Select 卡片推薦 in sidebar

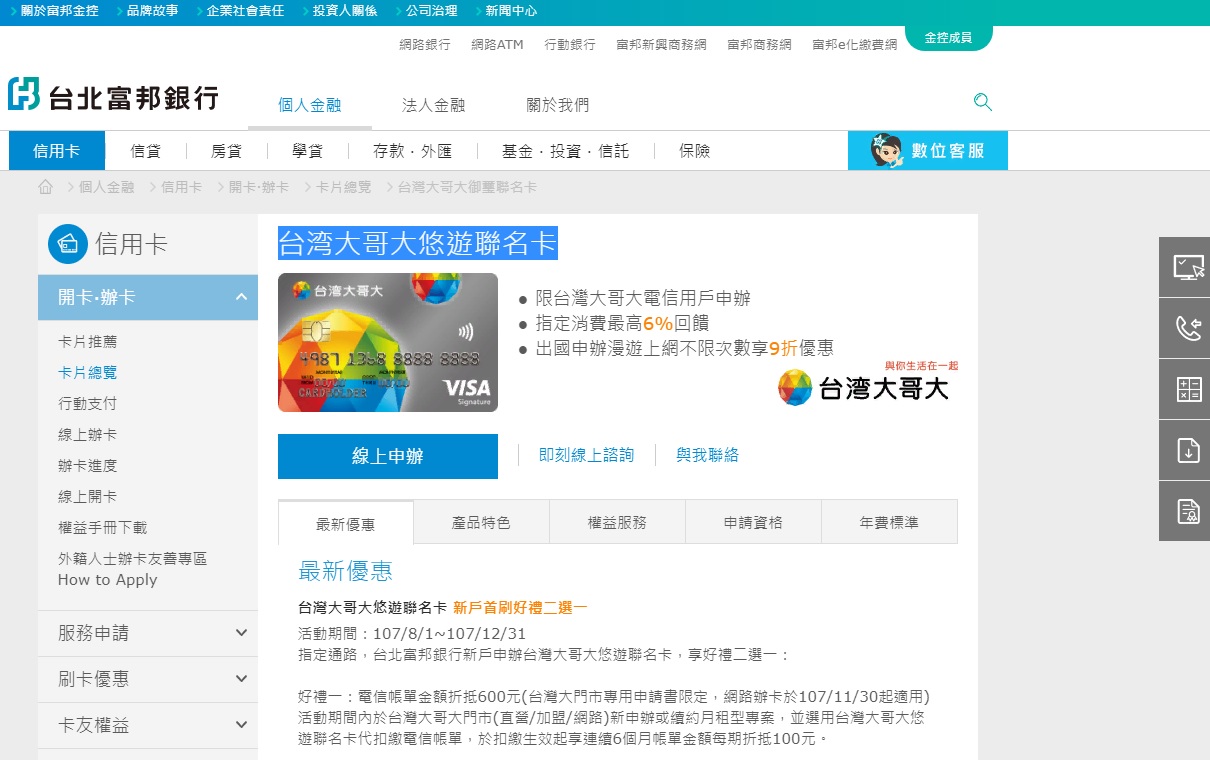(x=88, y=342)
